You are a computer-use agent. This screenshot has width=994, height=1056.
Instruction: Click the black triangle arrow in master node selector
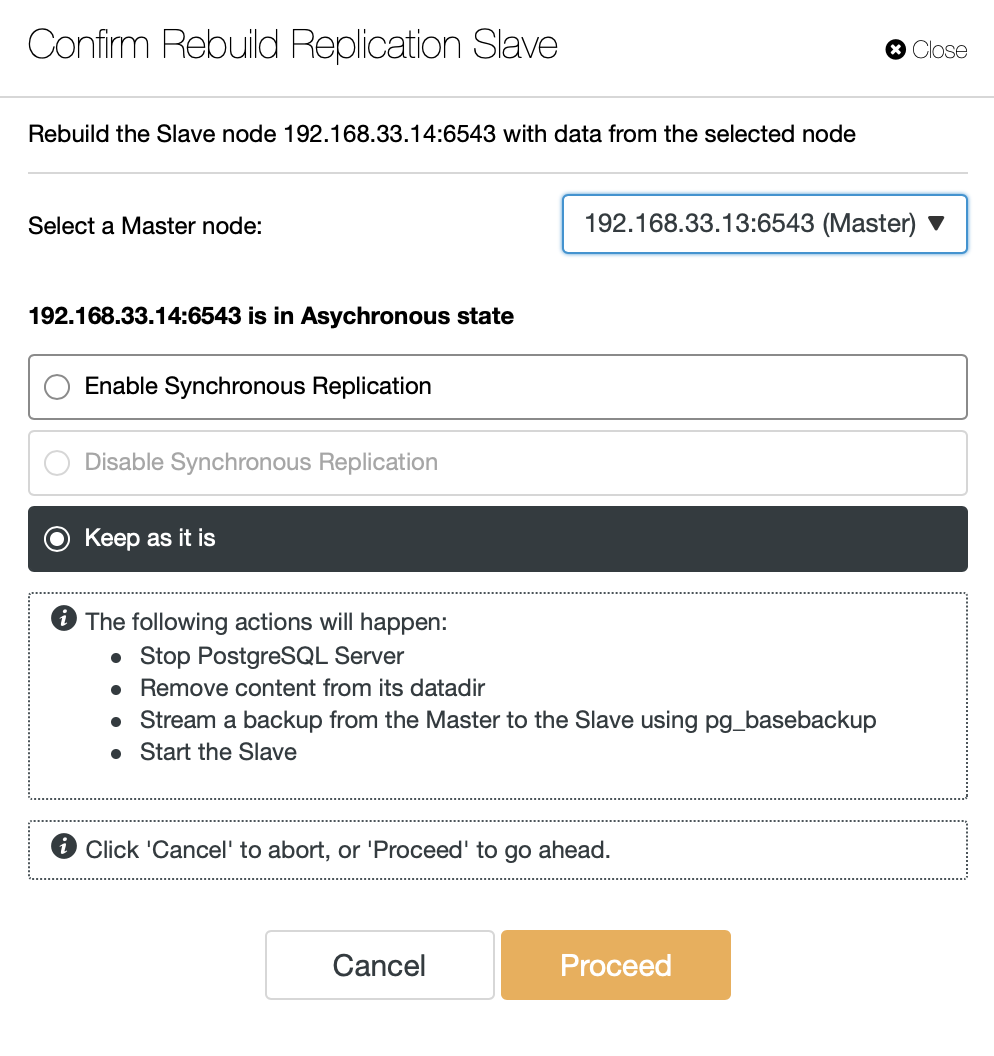[936, 223]
